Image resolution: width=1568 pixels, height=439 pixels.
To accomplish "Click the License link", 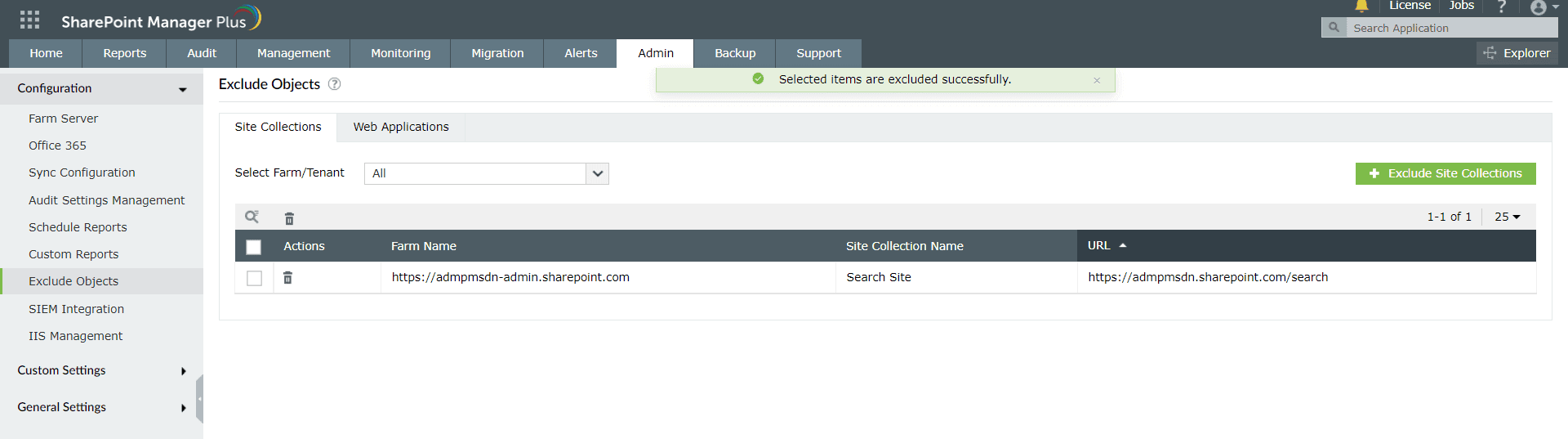I will pos(1410,6).
